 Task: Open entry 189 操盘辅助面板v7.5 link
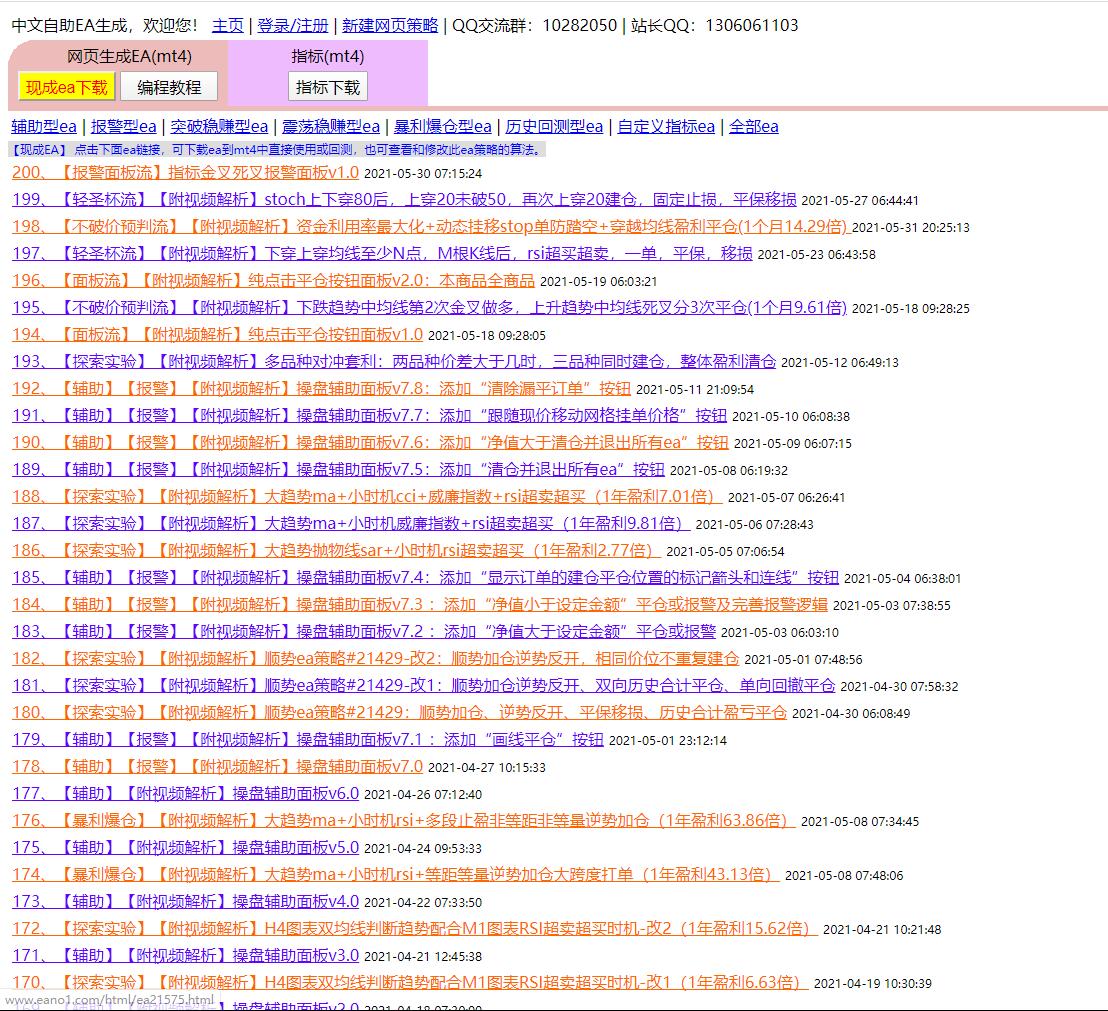(338, 470)
